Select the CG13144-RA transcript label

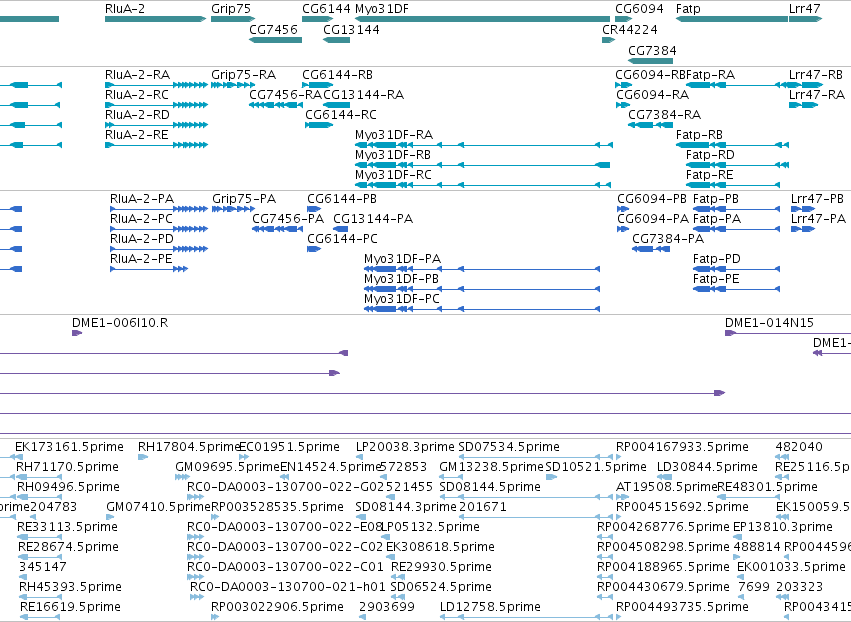[364, 94]
